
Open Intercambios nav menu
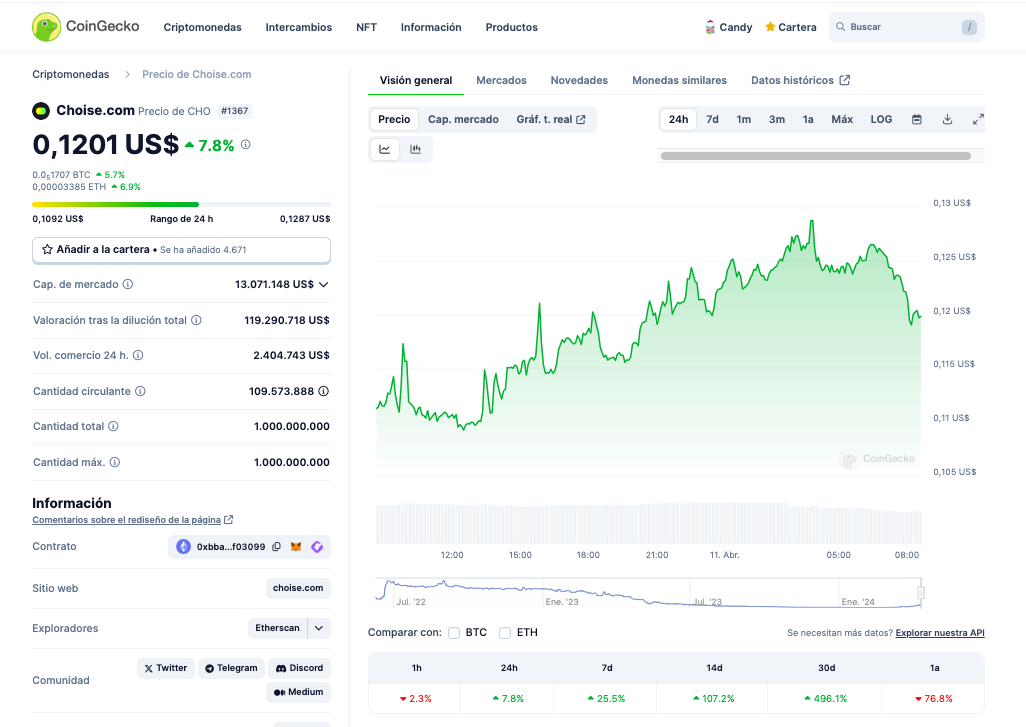298,27
